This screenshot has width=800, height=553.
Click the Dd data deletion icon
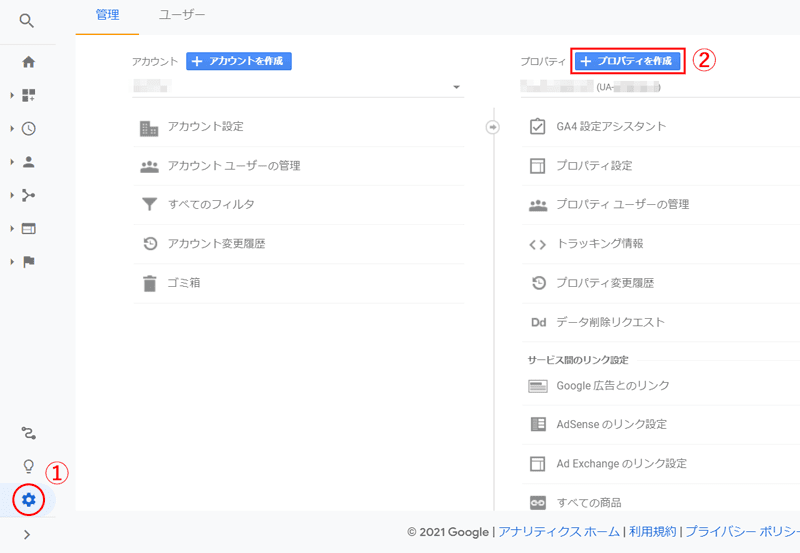[538, 322]
